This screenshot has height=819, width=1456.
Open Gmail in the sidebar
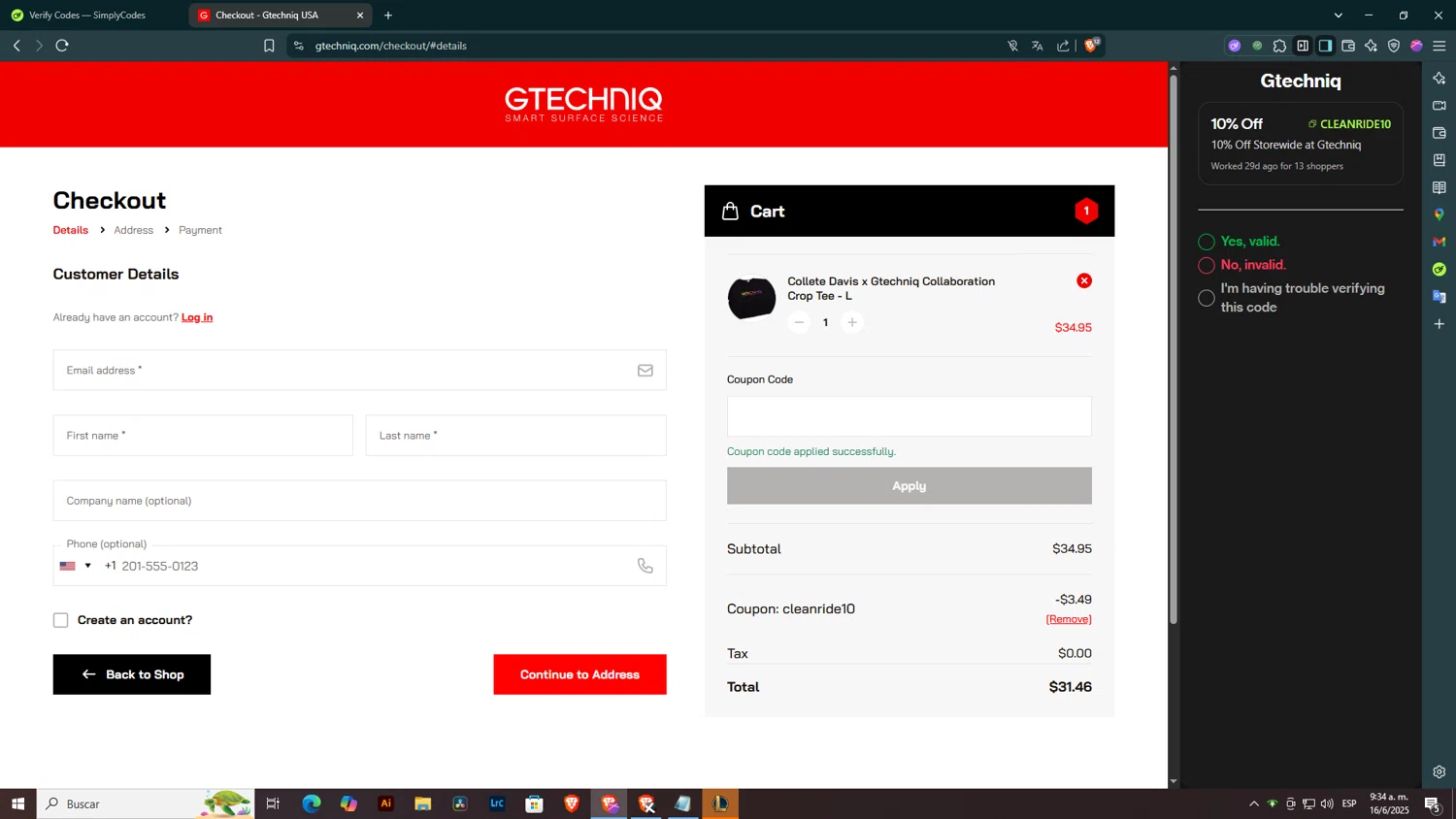(x=1439, y=242)
